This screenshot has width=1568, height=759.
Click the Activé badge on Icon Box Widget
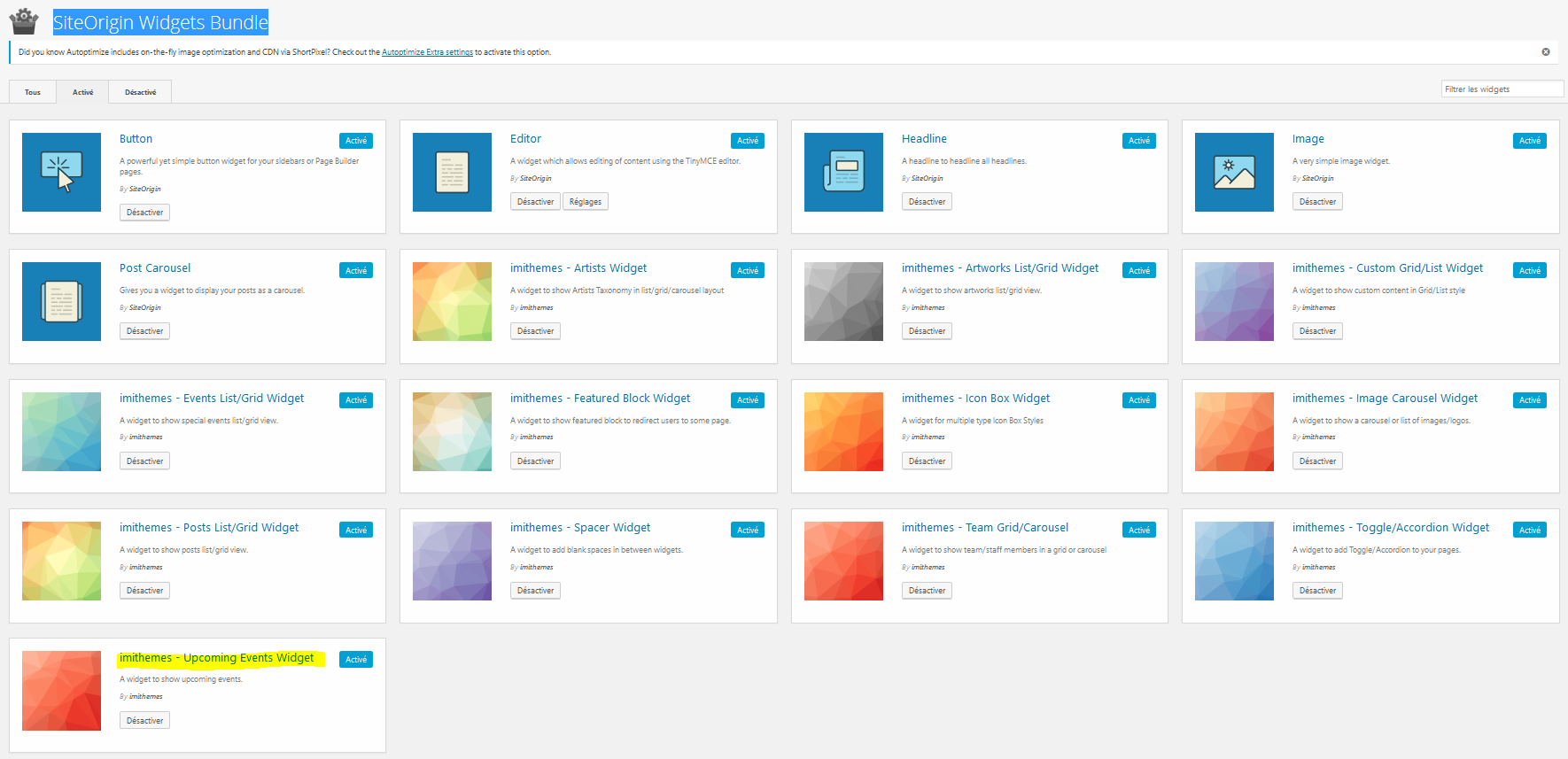point(1139,400)
